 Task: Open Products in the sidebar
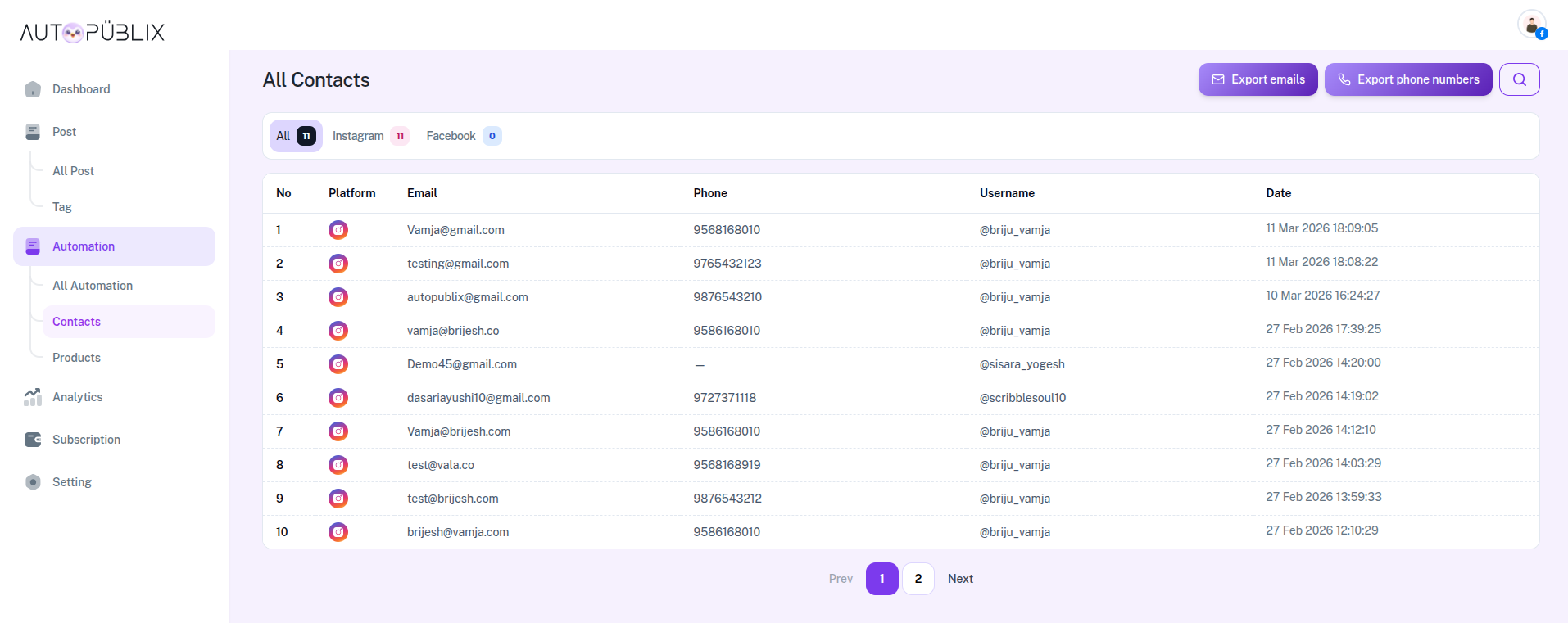[x=76, y=358]
